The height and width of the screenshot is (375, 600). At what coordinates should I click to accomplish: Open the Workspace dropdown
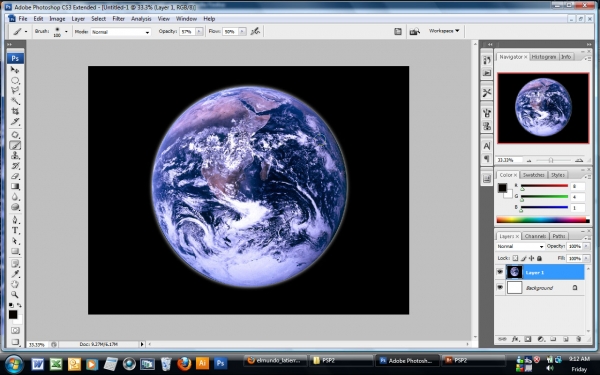(x=444, y=31)
